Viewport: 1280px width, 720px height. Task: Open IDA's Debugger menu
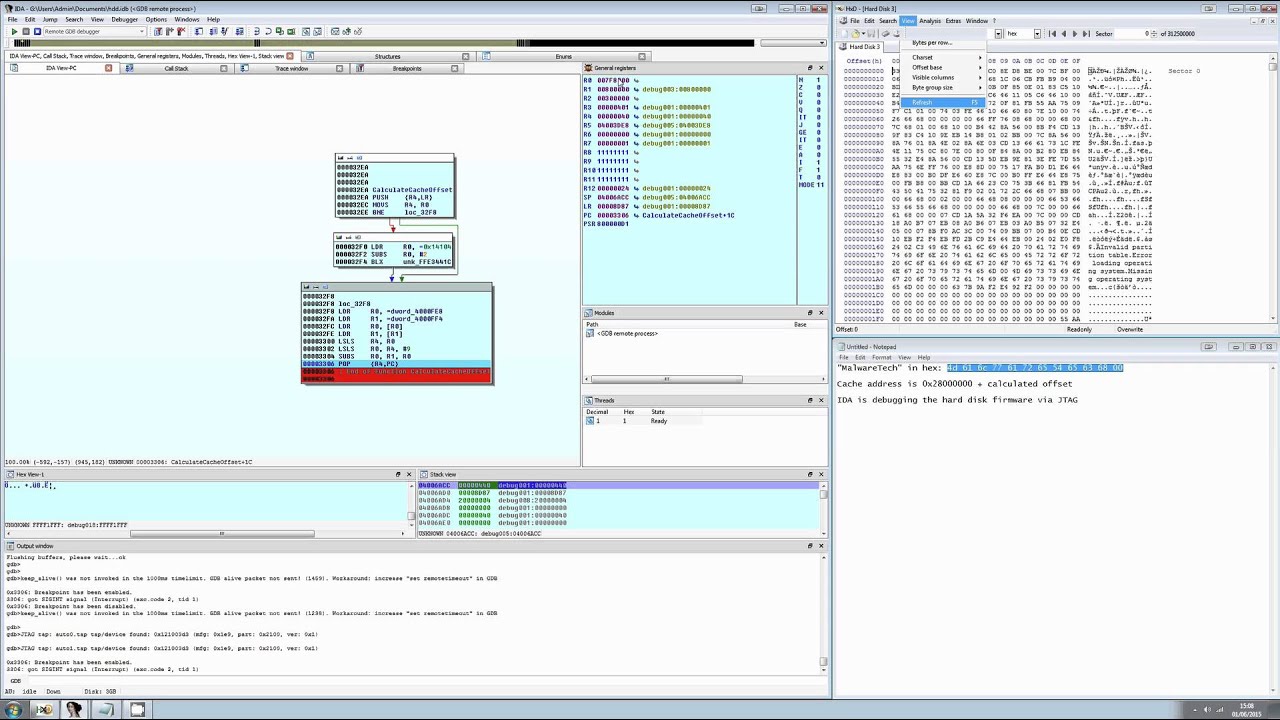[x=125, y=20]
